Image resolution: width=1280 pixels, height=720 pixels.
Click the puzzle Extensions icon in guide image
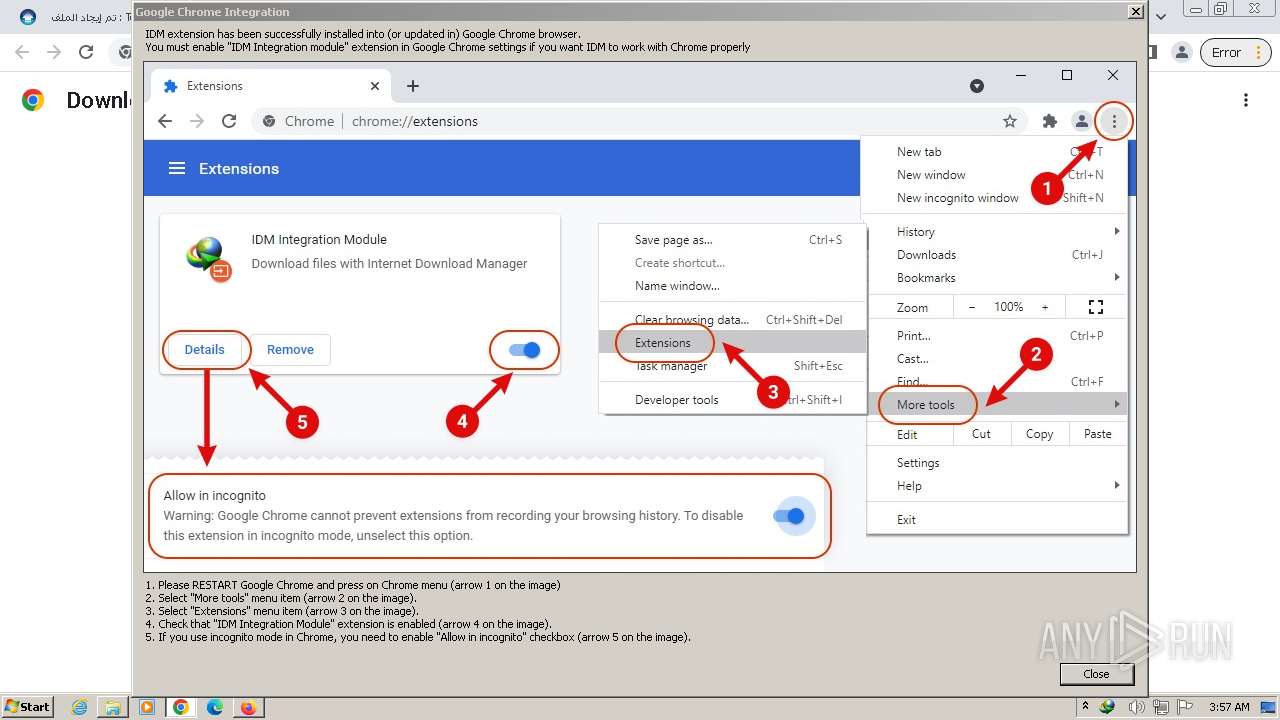point(1049,121)
